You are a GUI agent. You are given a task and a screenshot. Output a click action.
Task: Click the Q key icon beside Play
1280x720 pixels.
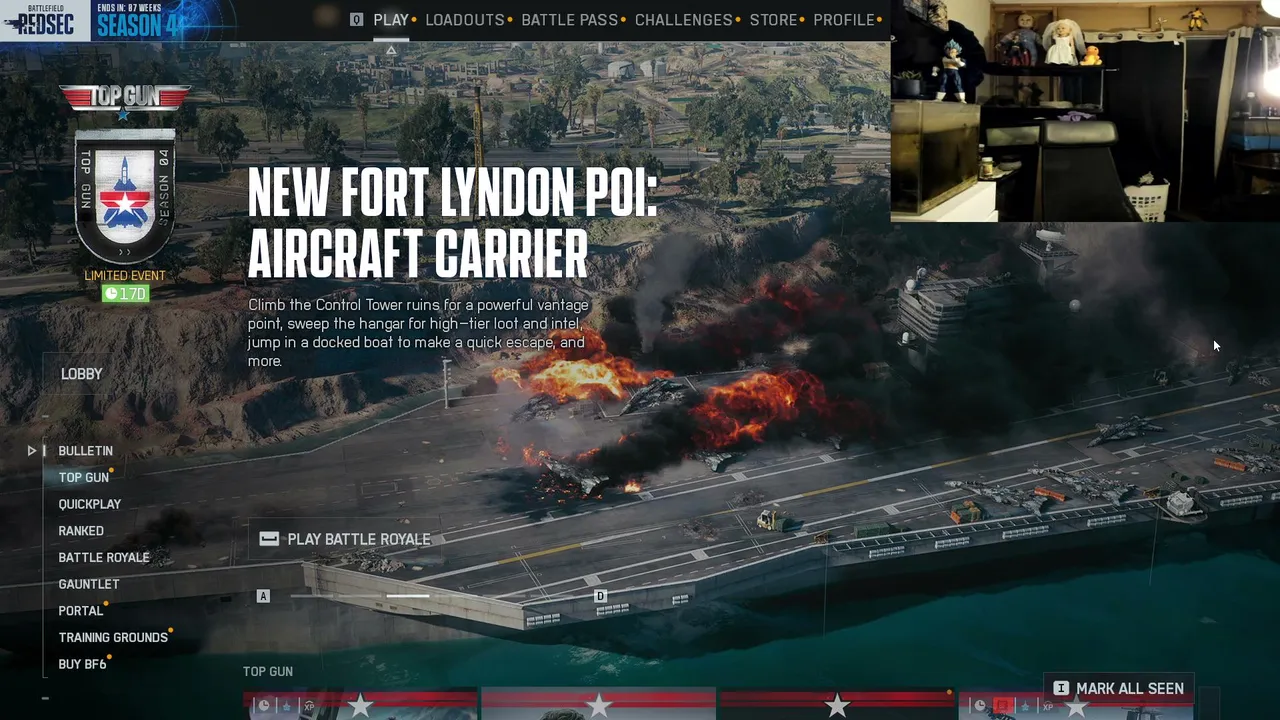(x=357, y=20)
